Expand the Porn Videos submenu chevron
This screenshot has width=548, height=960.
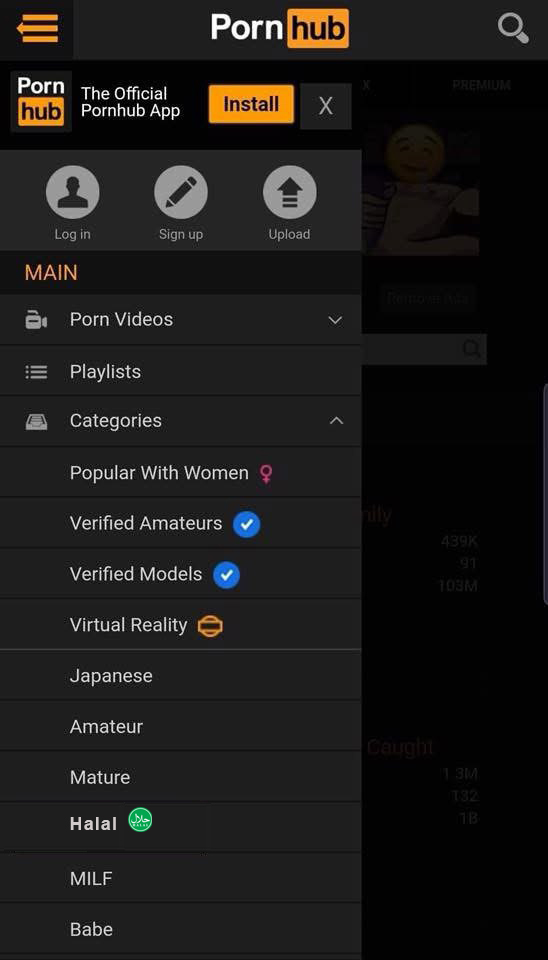tap(335, 320)
